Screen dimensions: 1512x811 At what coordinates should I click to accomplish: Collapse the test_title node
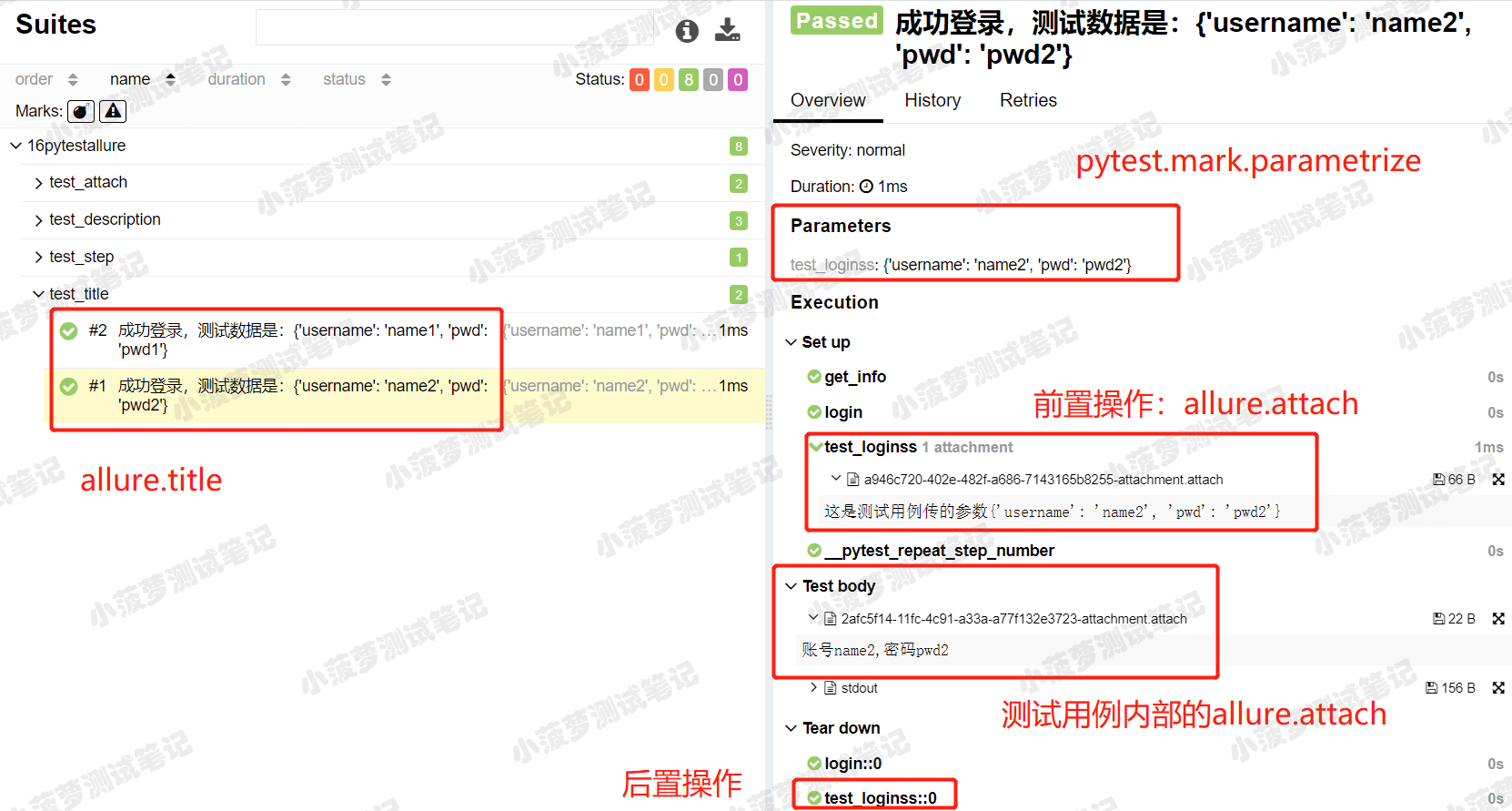pyautogui.click(x=38, y=294)
